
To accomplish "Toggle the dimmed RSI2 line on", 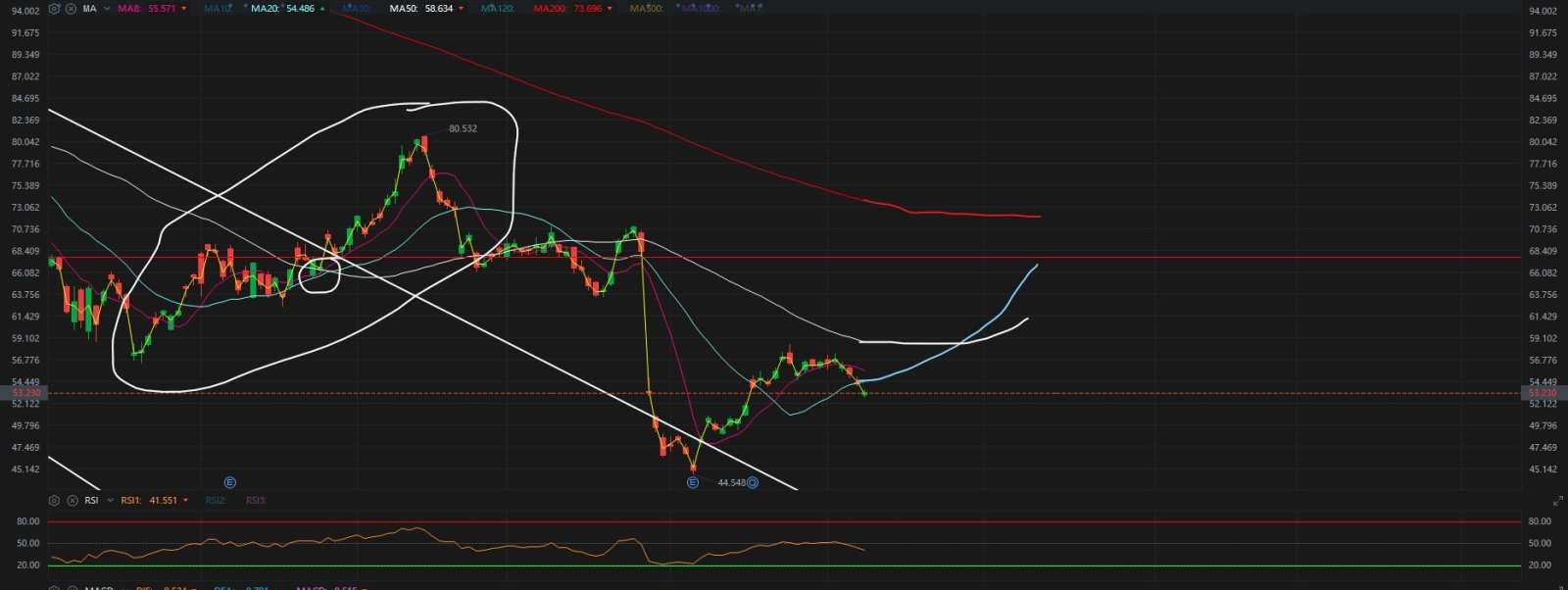I will click(215, 501).
